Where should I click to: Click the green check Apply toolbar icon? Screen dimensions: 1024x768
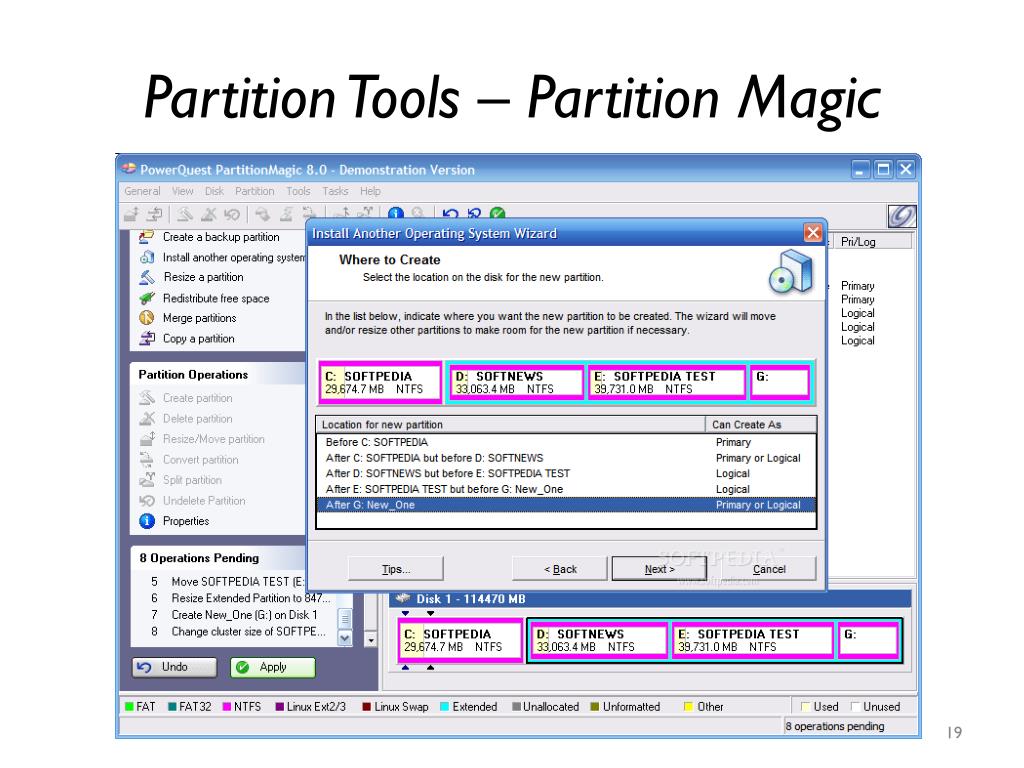click(x=498, y=214)
